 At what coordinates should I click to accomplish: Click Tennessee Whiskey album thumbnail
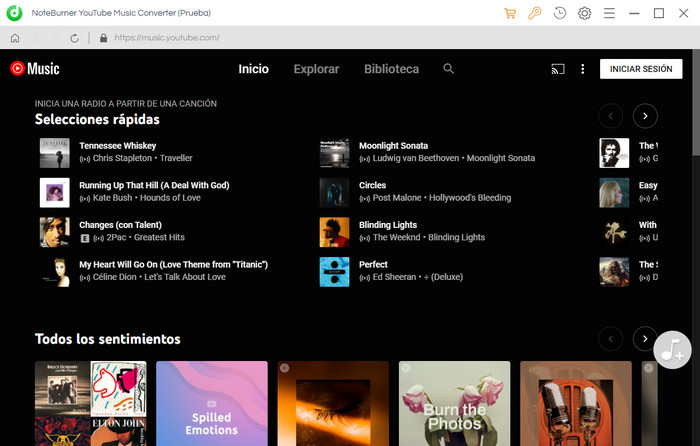tap(54, 153)
